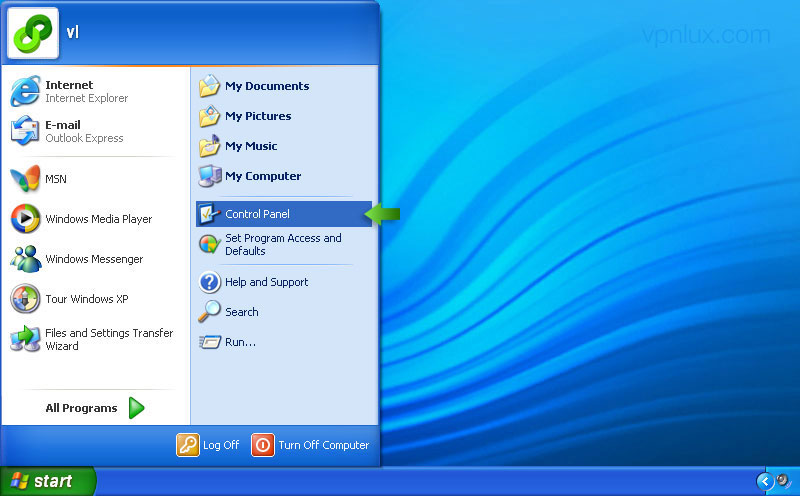Screen dimensions: 800x496
Task: Click the My Pictures folder icon
Action: pyautogui.click(x=209, y=116)
